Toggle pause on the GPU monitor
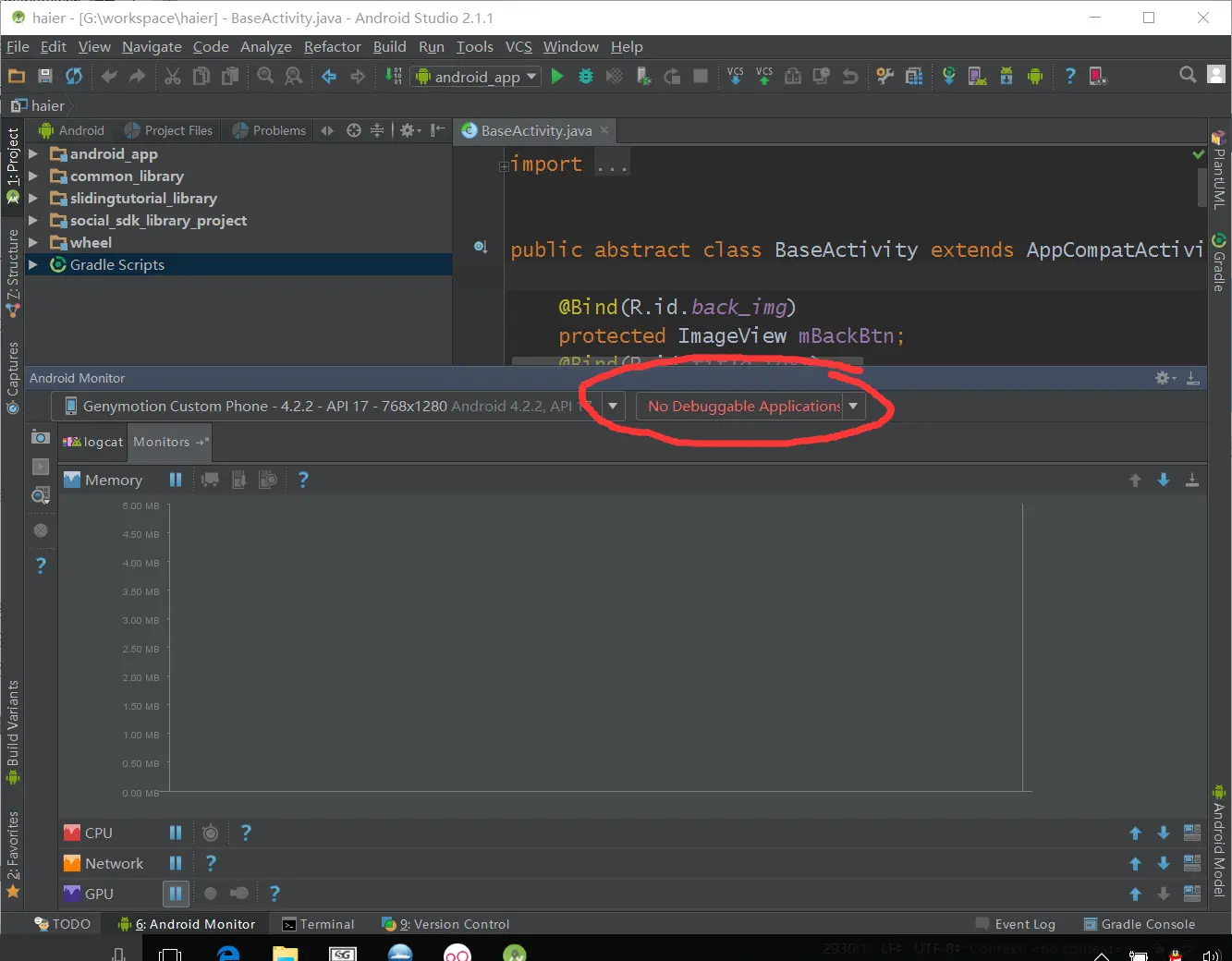This screenshot has height=961, width=1232. [176, 894]
